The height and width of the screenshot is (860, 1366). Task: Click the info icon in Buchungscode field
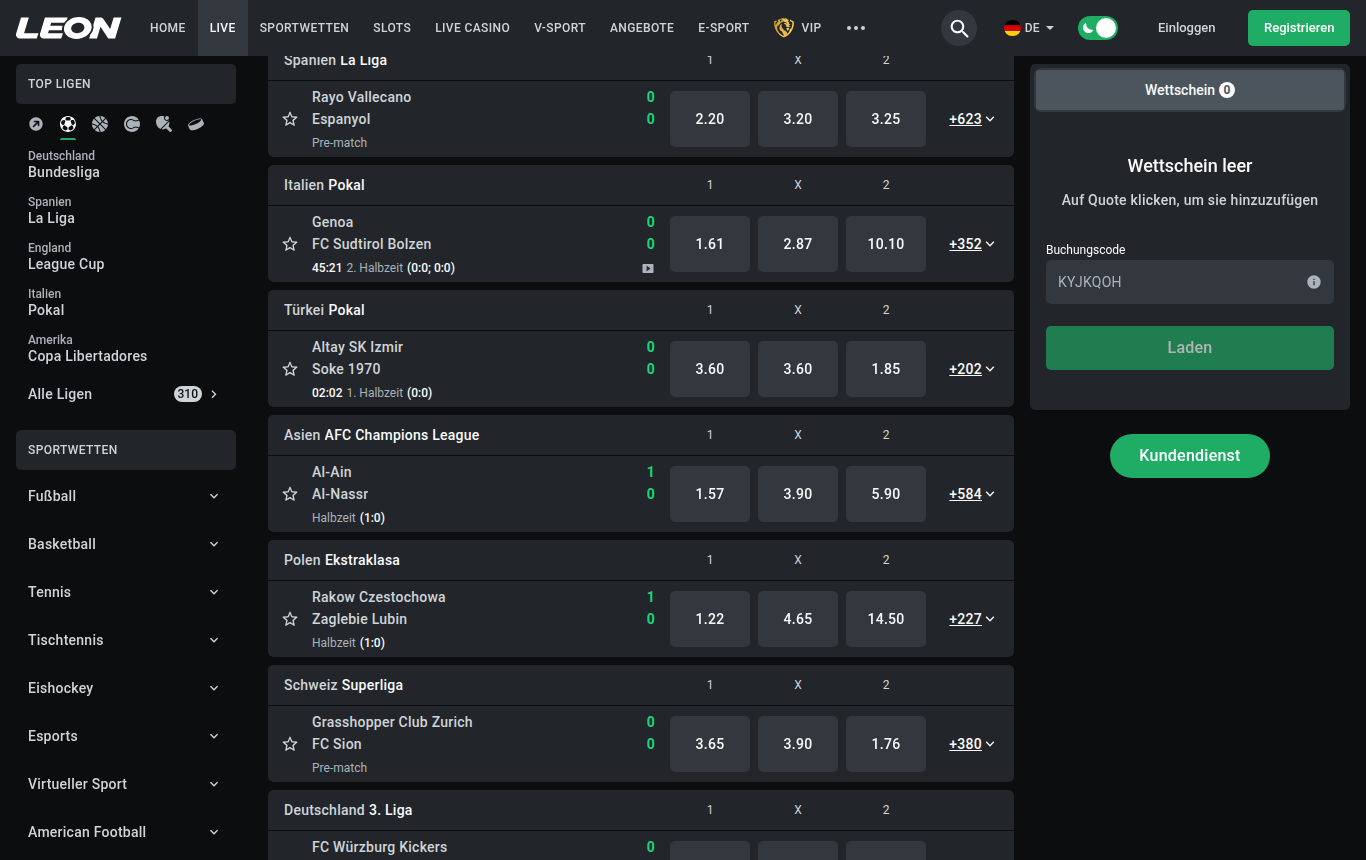pos(1314,282)
